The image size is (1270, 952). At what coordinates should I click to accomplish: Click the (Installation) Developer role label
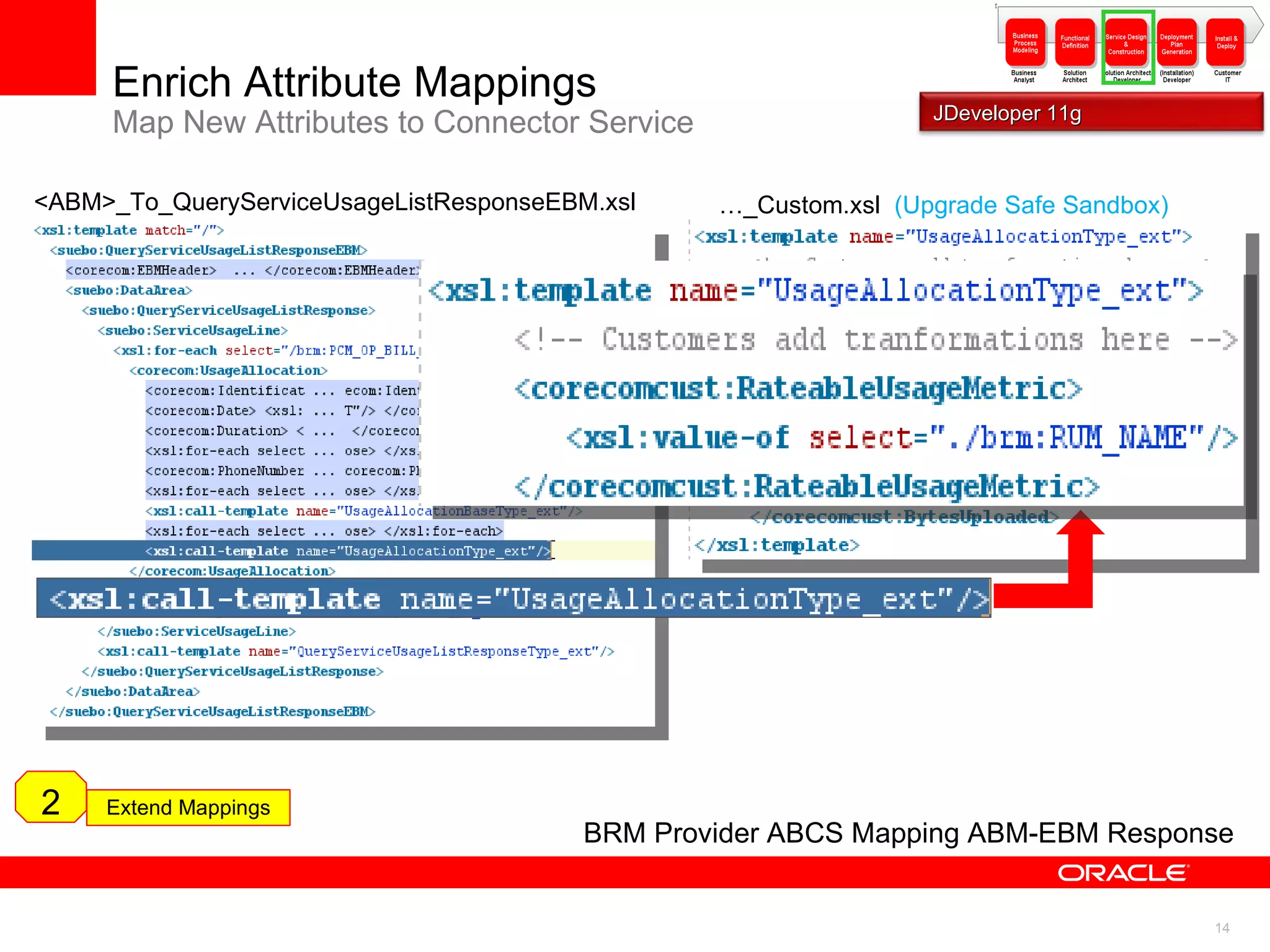(1176, 76)
